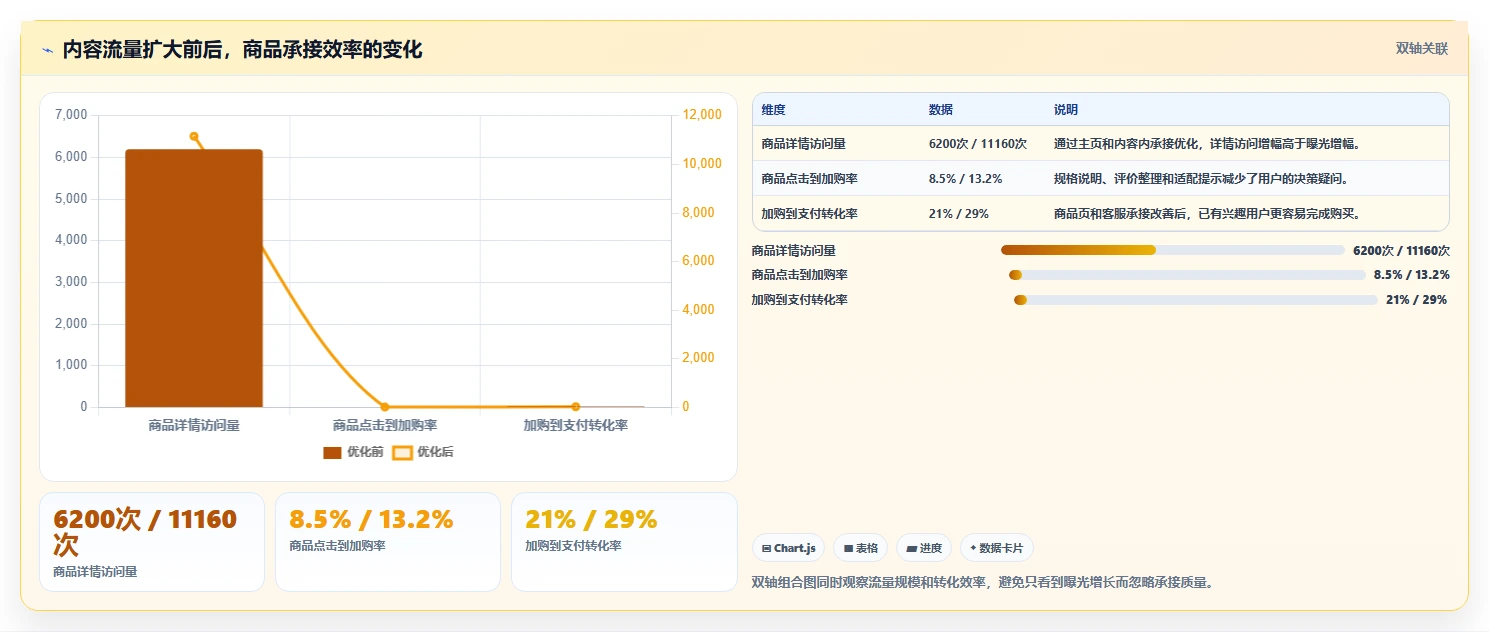Click table cell 6200次 / 11160次
This screenshot has height=632, width=1489.
click(x=978, y=144)
